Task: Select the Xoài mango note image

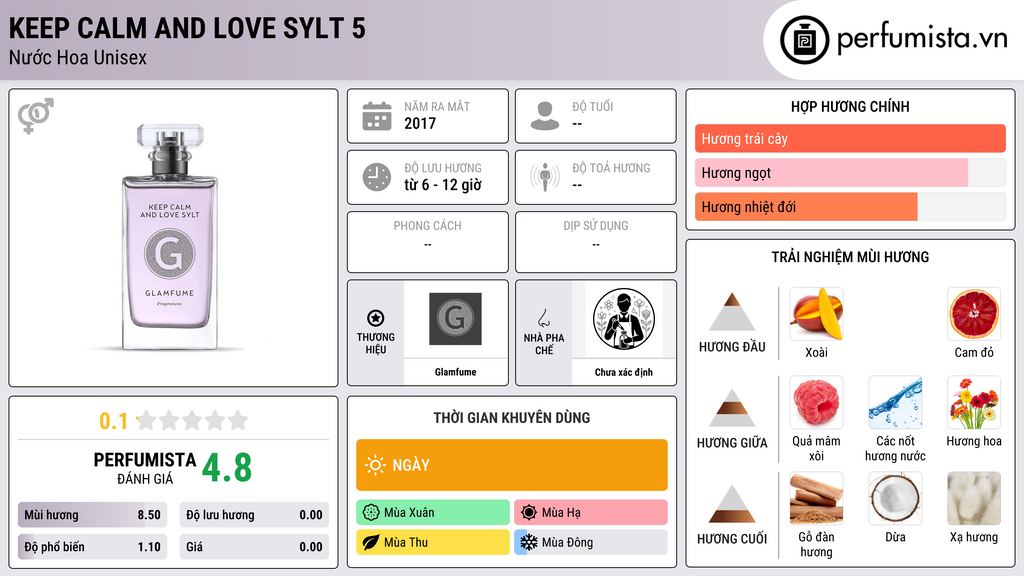Action: pyautogui.click(x=816, y=314)
